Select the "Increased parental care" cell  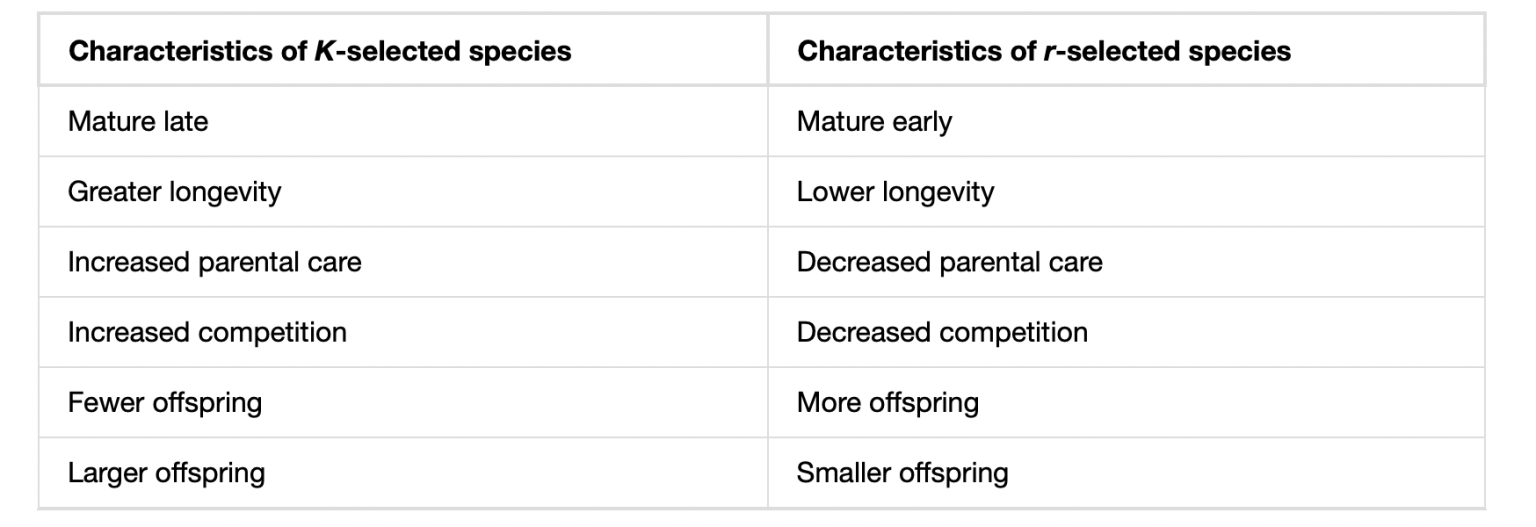pos(214,262)
